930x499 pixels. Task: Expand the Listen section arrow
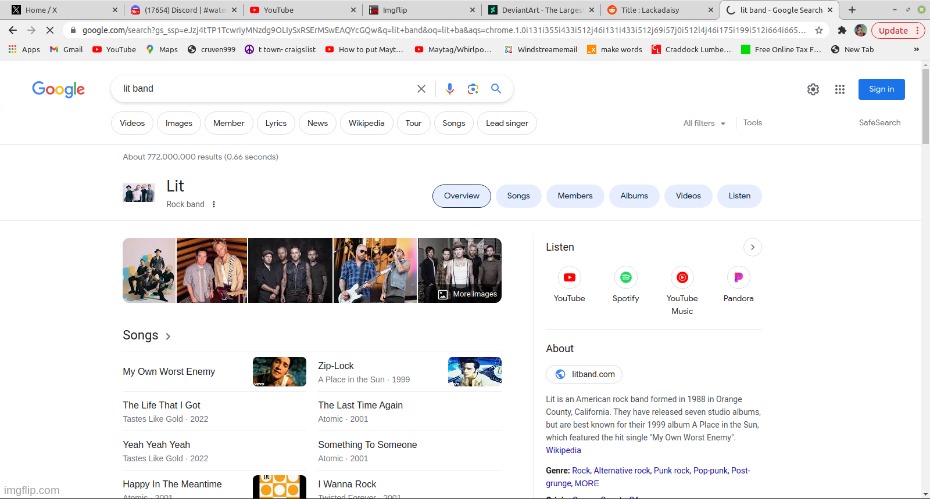(752, 247)
